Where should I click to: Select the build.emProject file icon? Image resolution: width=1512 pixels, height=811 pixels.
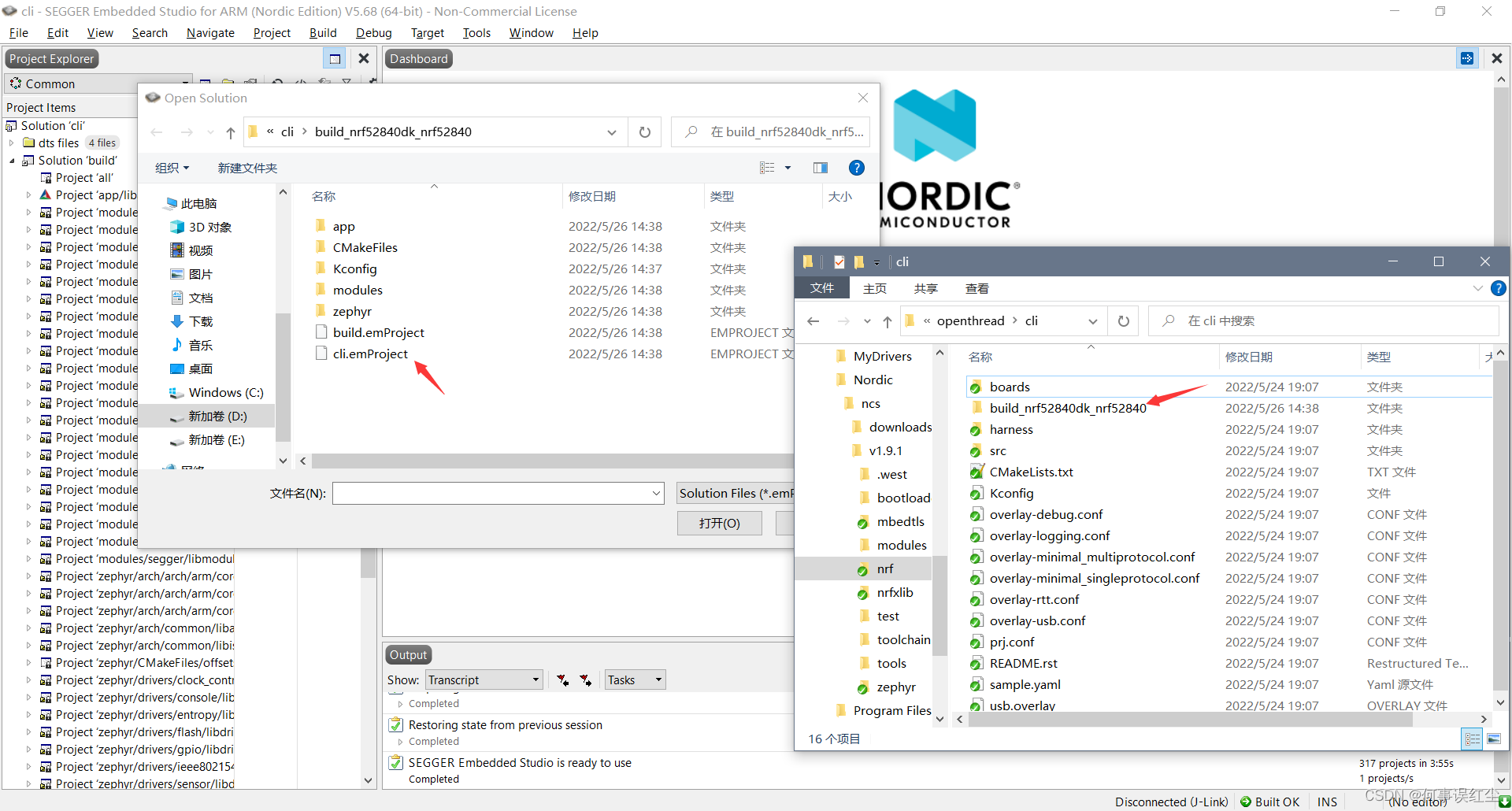point(321,332)
